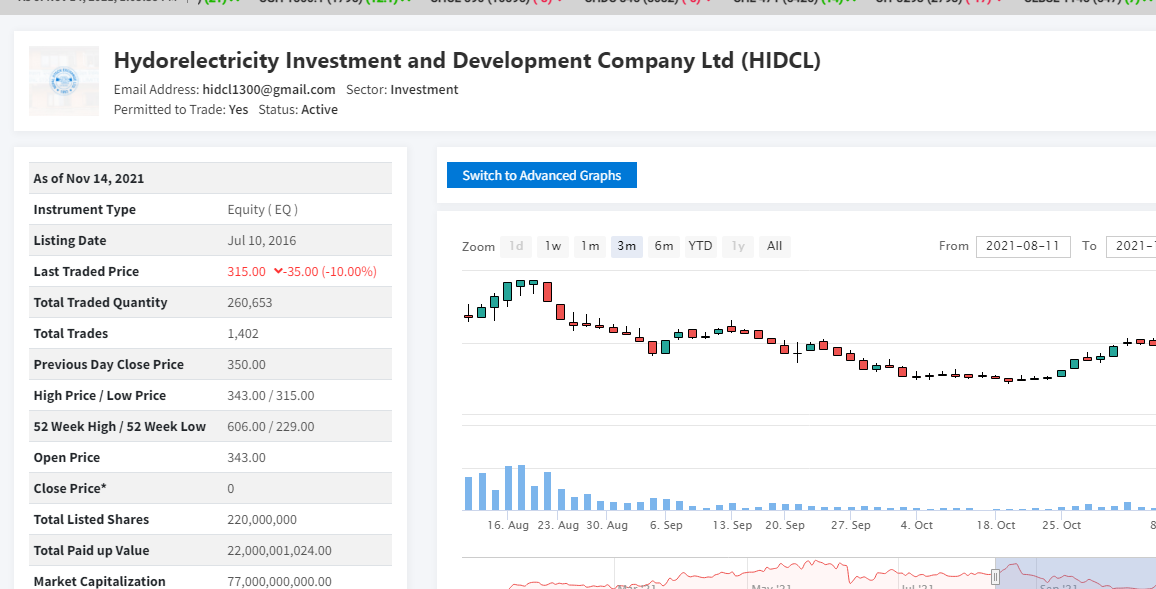Select the Open Price value 343.00
The image size is (1156, 589).
tap(246, 457)
